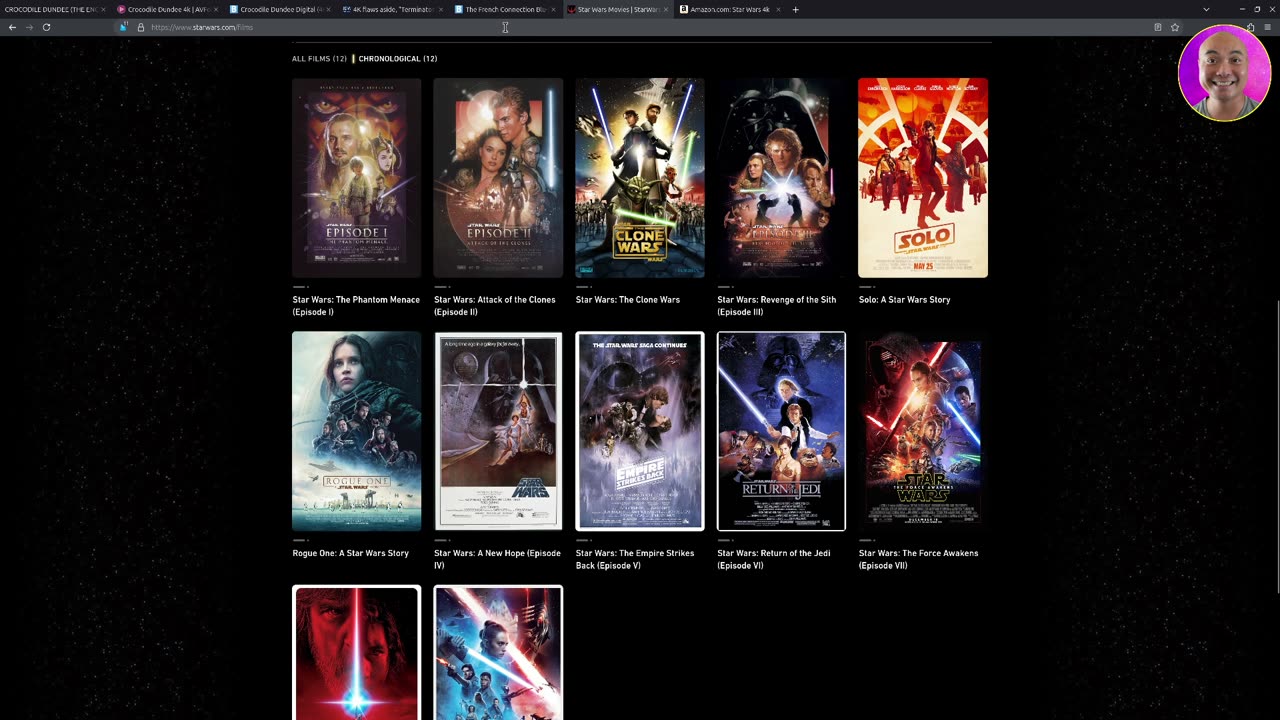This screenshot has height=720, width=1280.
Task: View site security lock information
Action: coord(140,27)
